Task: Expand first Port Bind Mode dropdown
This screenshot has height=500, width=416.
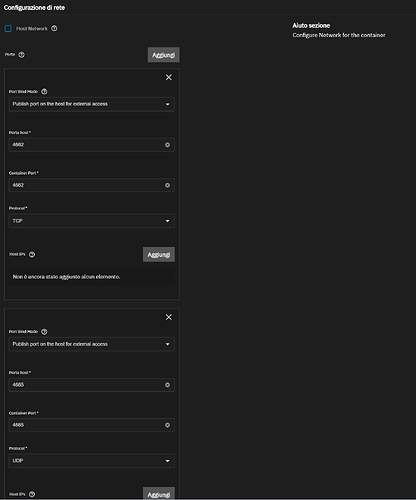Action: 92,104
